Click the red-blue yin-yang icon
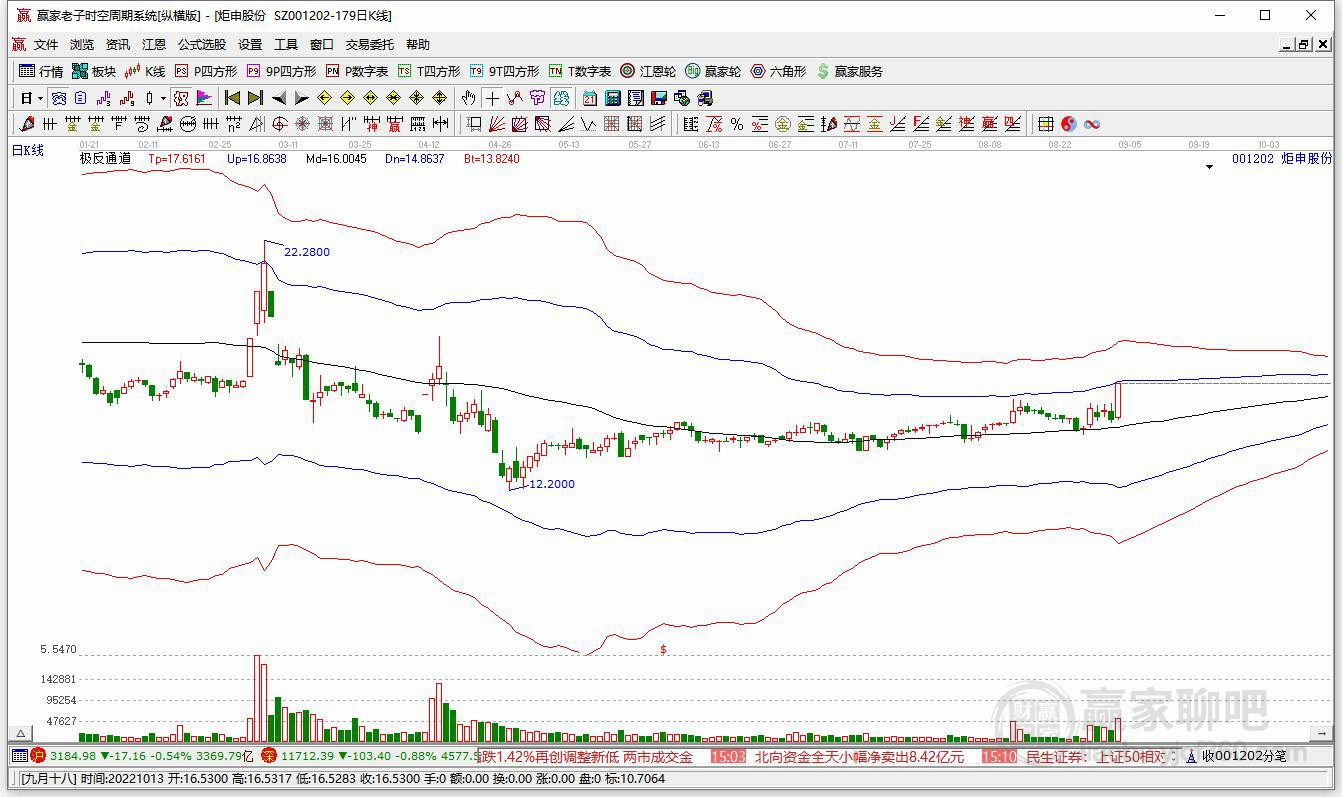1342x797 pixels. pyautogui.click(x=1069, y=124)
